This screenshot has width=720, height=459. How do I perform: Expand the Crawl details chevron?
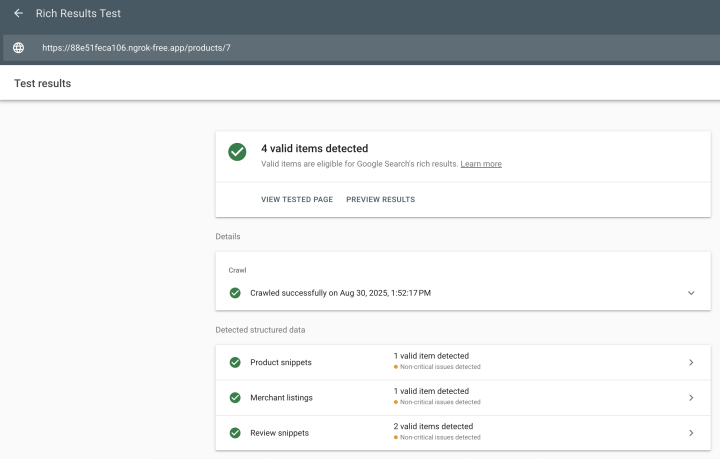coord(690,293)
